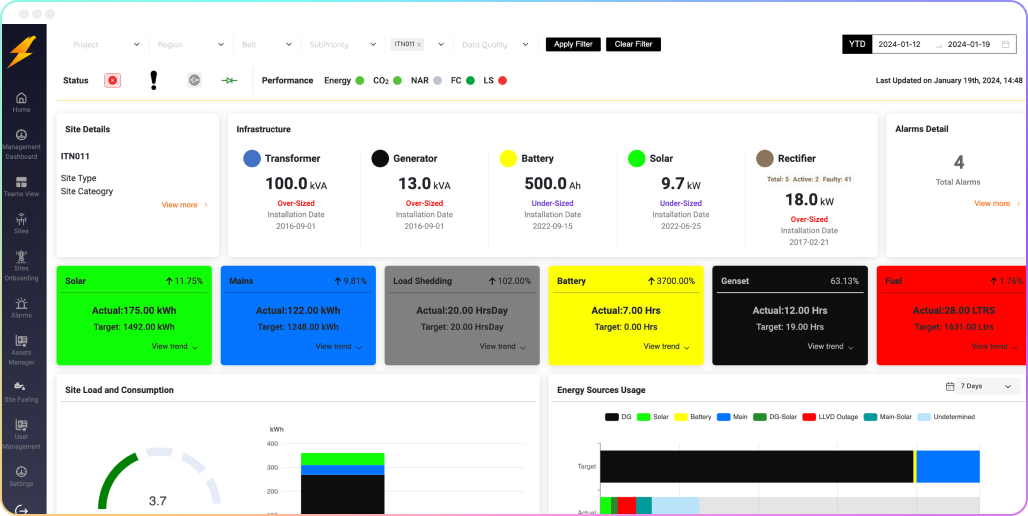This screenshot has height=516, width=1028.
Task: Open the Alarms section in sidebar
Action: click(x=21, y=307)
